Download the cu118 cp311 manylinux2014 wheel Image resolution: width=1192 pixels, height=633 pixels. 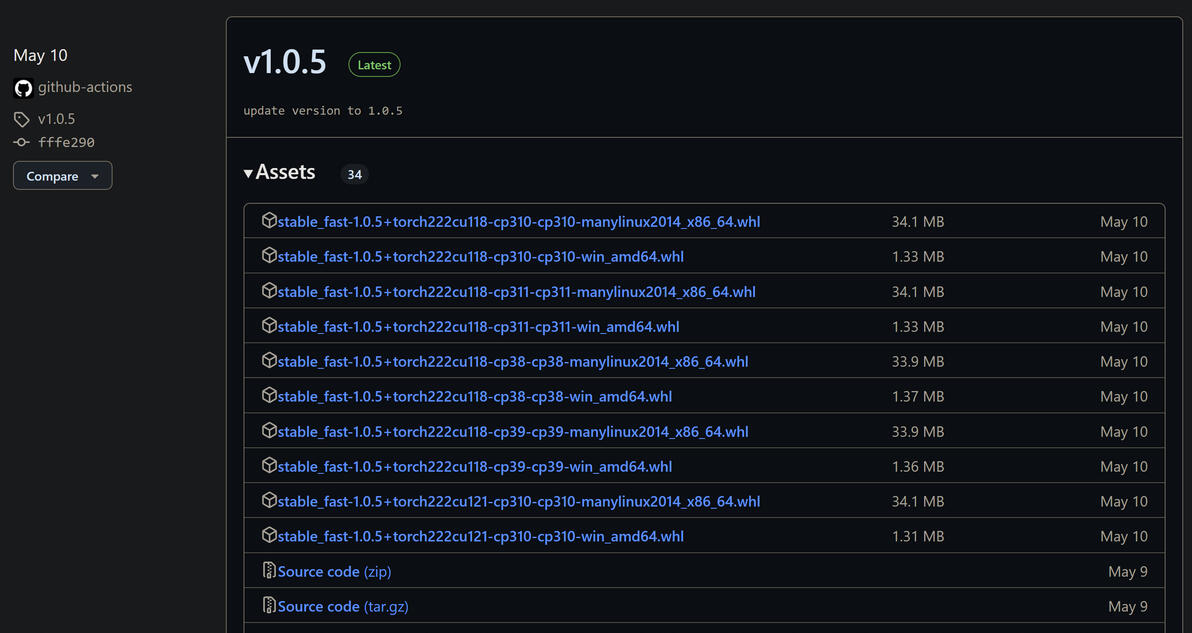point(516,292)
